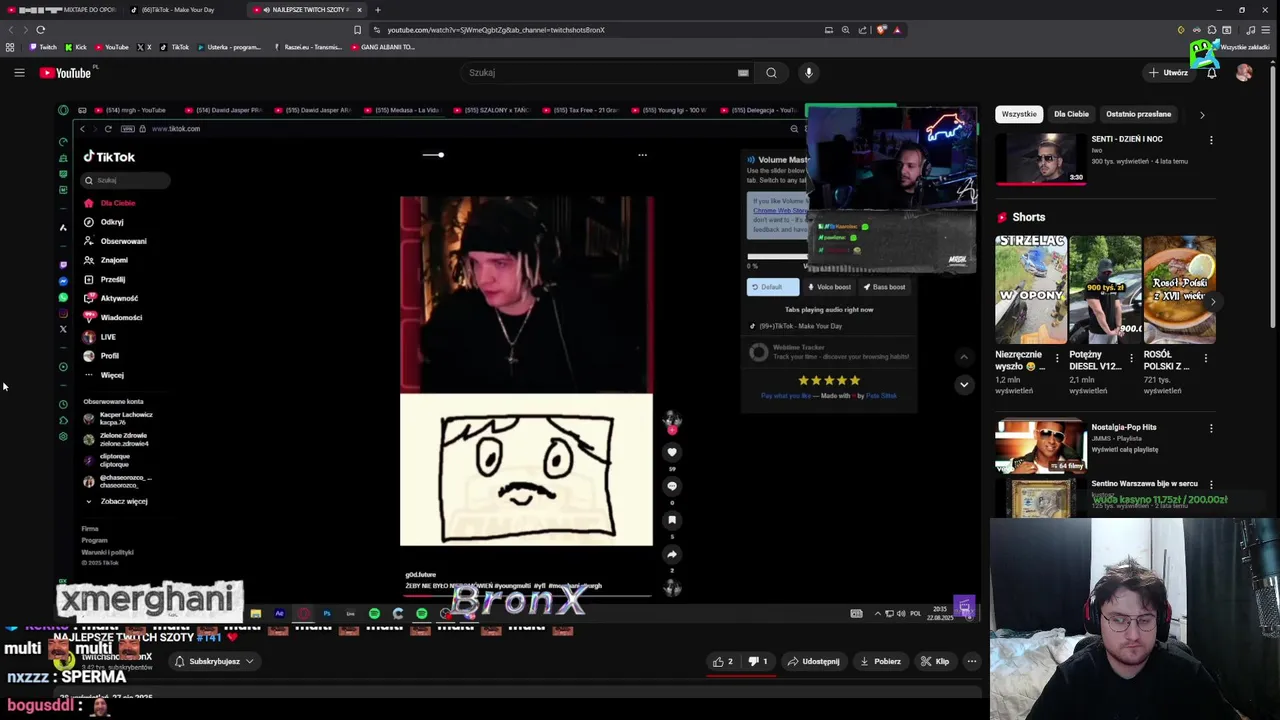
Task: Click the zoom magnifier icon in address bar
Action: 845,30
